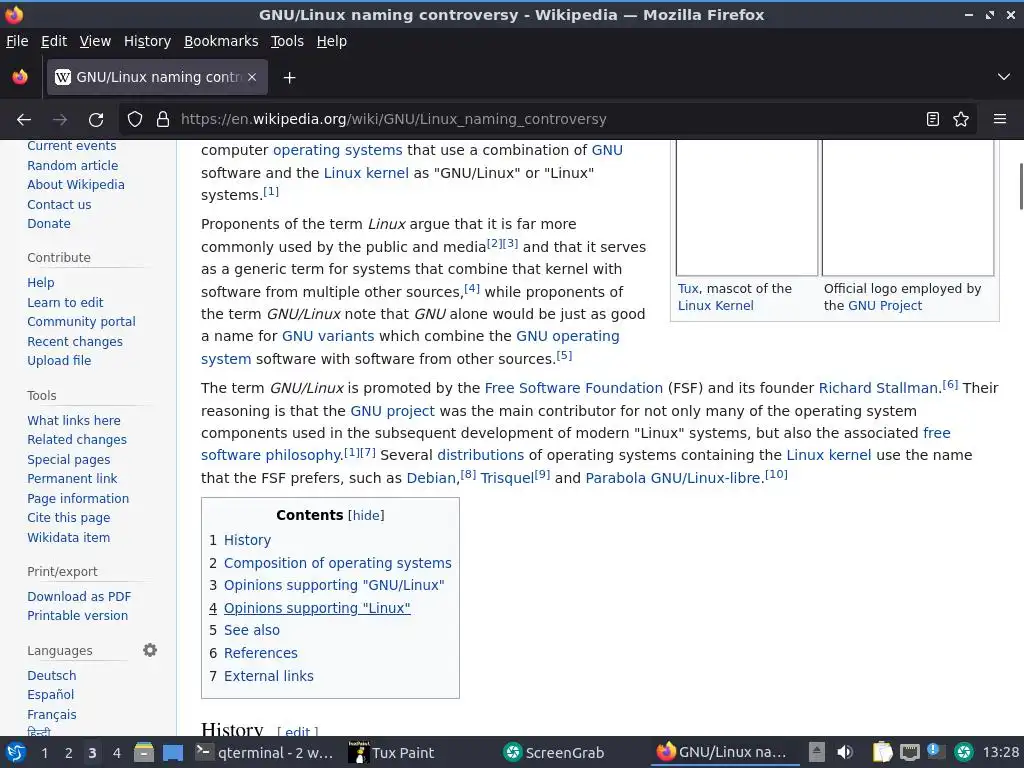Toggle reader view icon in address bar

[x=933, y=120]
